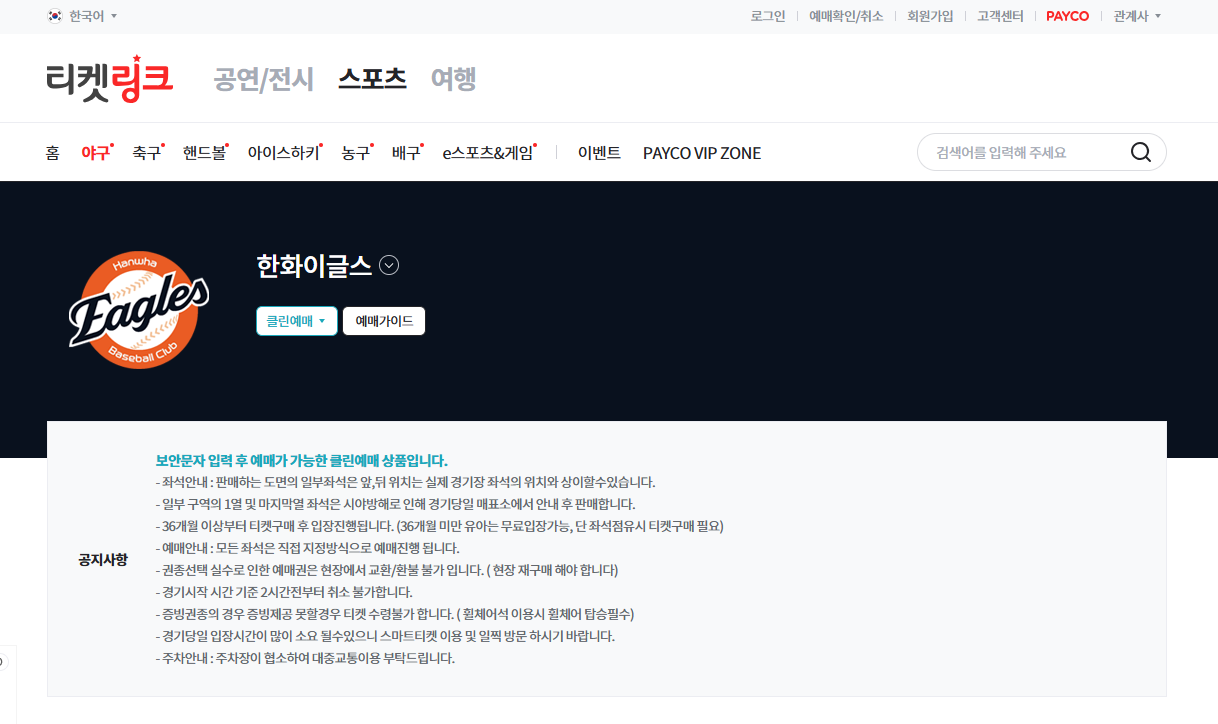Open the 축구 menu item

(148, 153)
